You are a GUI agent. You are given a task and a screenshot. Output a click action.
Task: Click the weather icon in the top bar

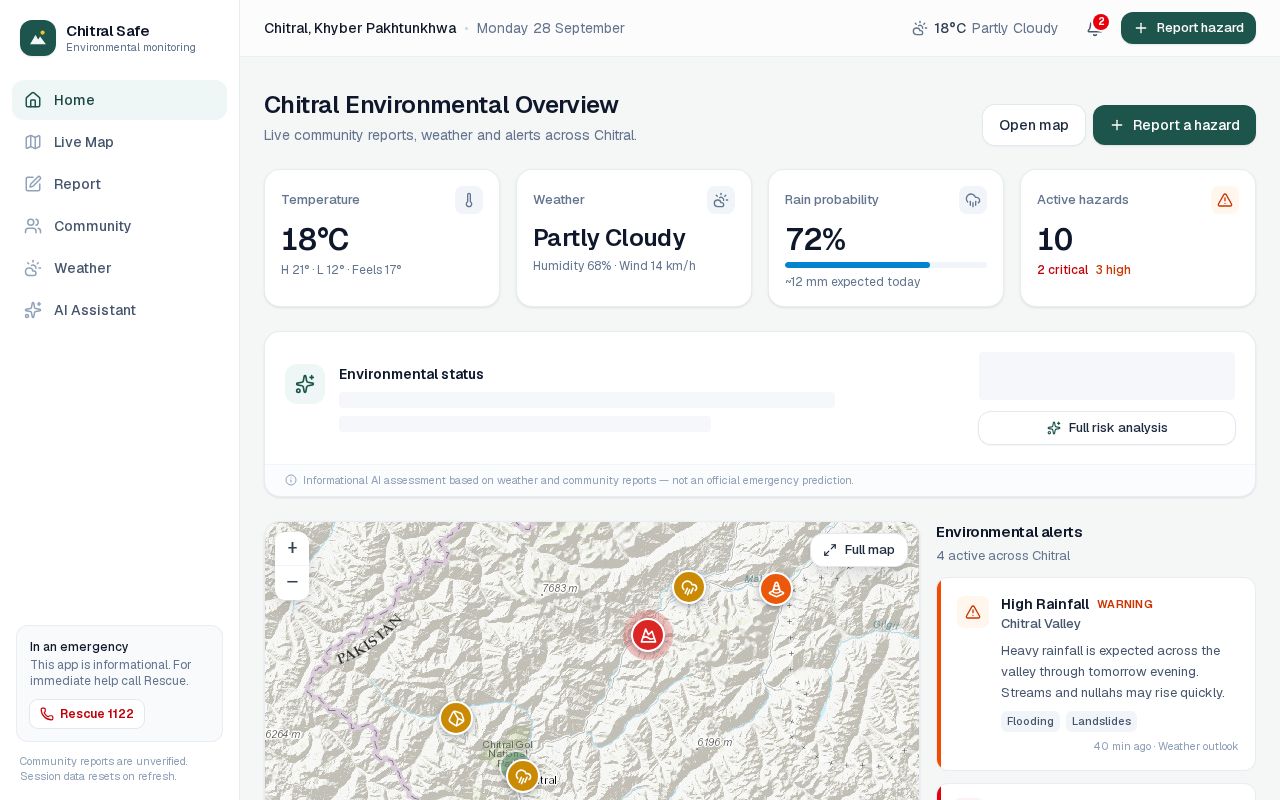click(x=920, y=28)
